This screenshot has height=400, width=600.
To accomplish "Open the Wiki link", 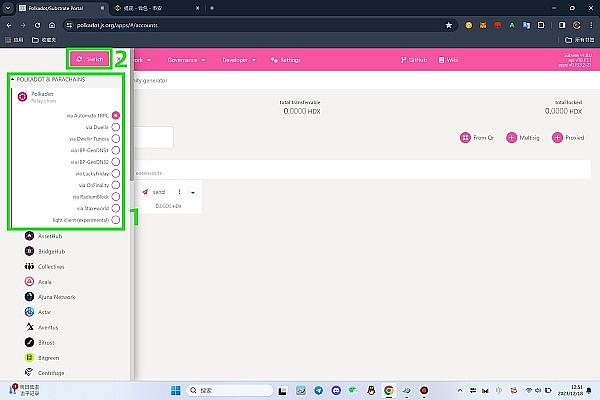I will (448, 60).
